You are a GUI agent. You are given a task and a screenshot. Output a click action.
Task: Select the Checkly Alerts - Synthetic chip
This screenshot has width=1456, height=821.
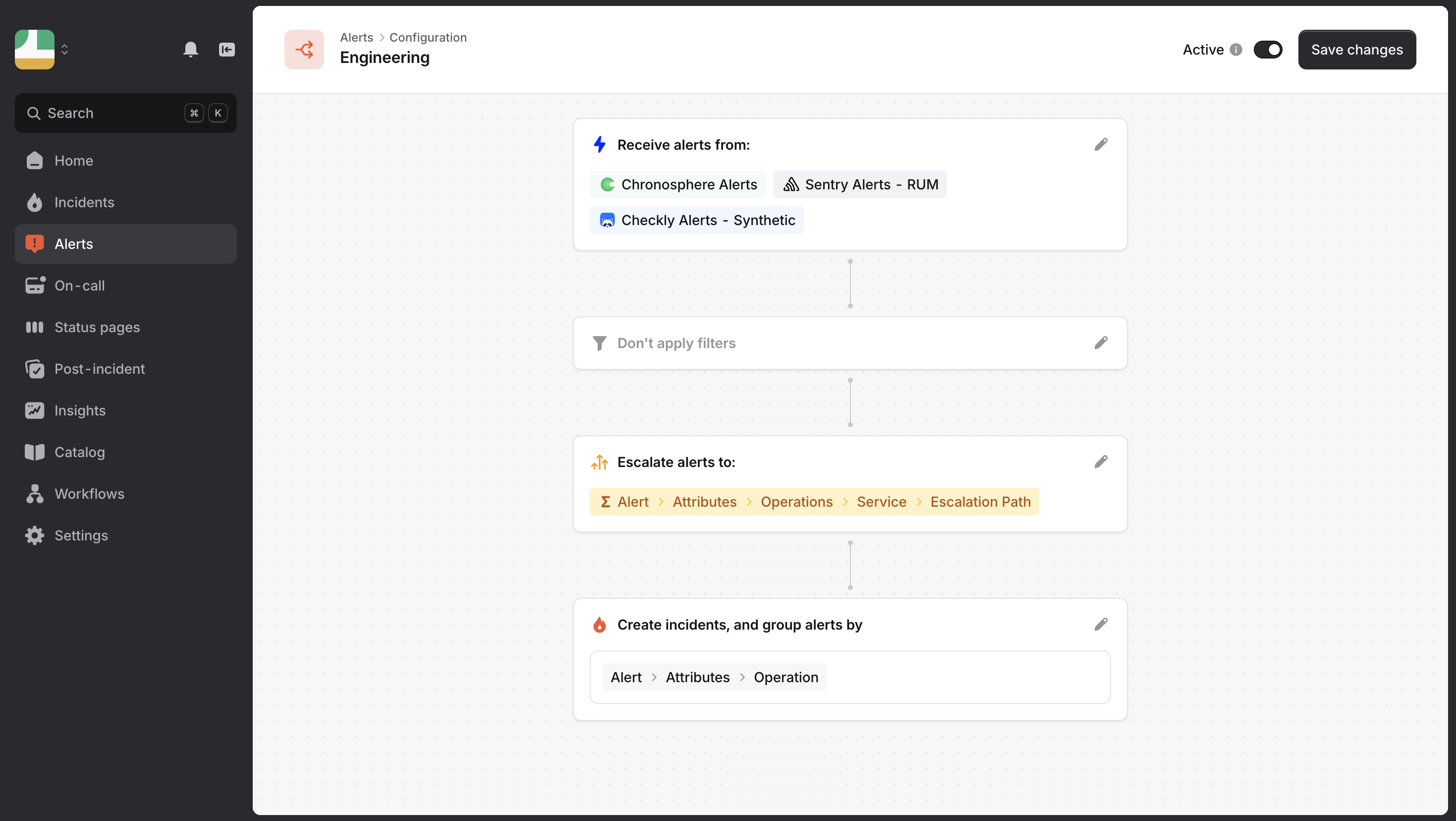pyautogui.click(x=697, y=220)
